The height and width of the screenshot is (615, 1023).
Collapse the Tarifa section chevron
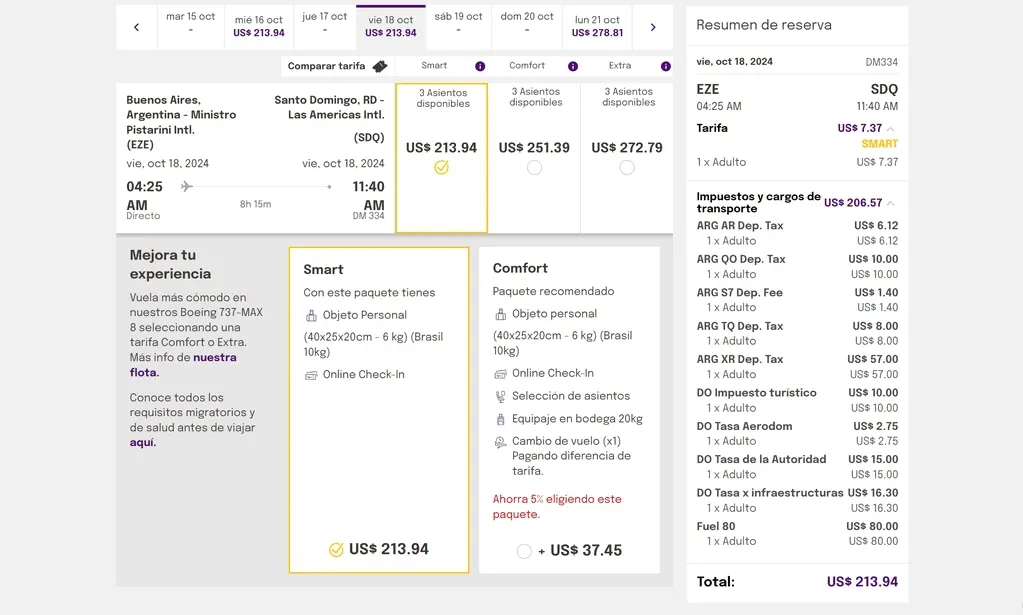891,129
